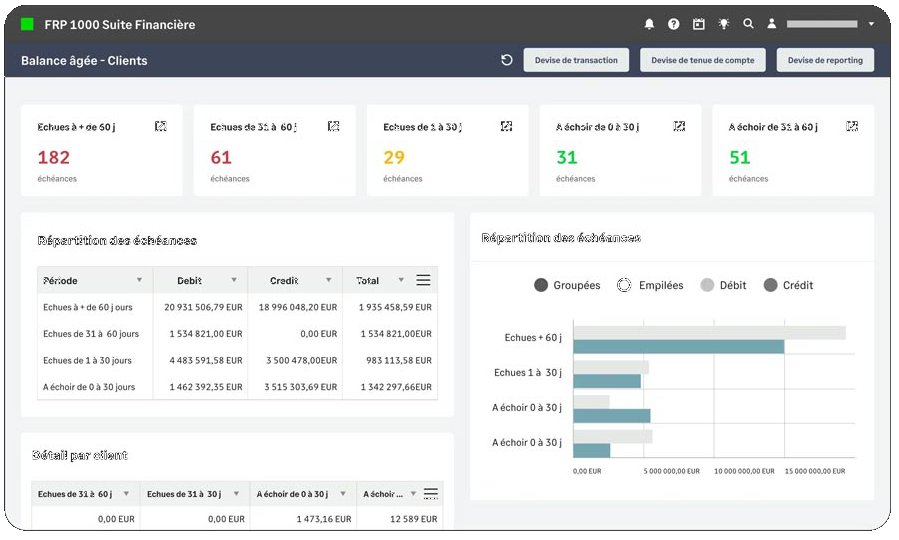Toggle the Débit series in legend
The image size is (899, 540).
click(724, 285)
